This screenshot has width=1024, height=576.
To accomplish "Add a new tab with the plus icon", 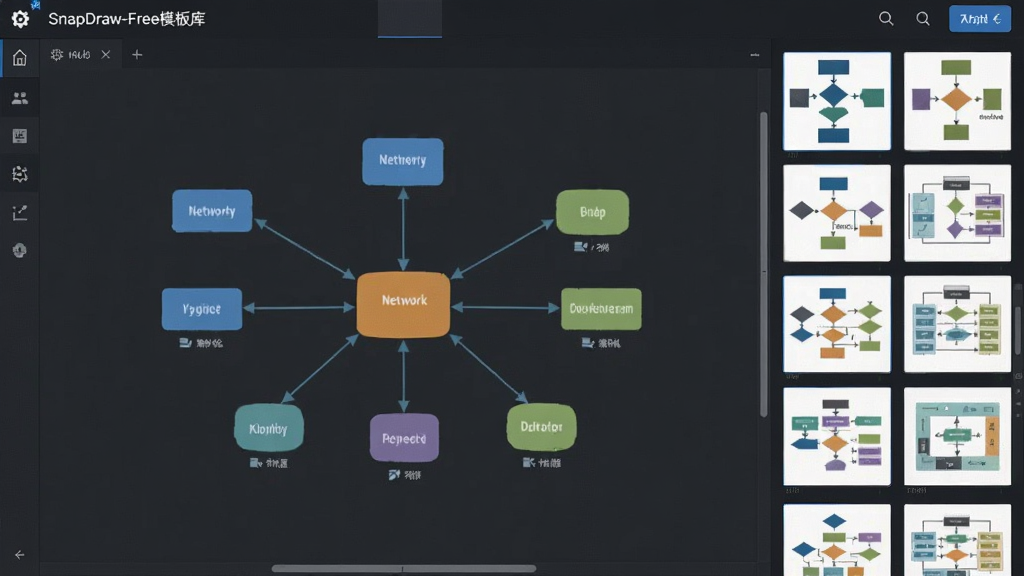I will click(136, 55).
